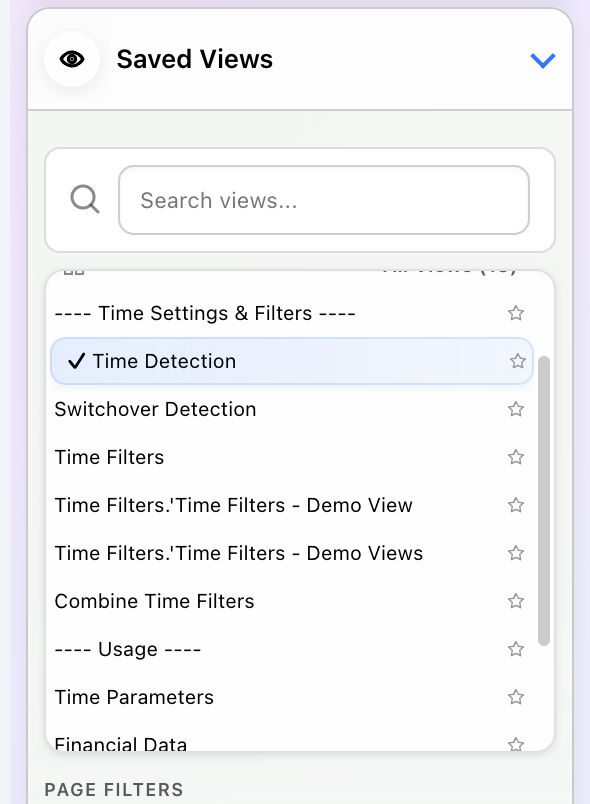Star the Time Parameters view
This screenshot has height=804, width=590.
tap(516, 696)
